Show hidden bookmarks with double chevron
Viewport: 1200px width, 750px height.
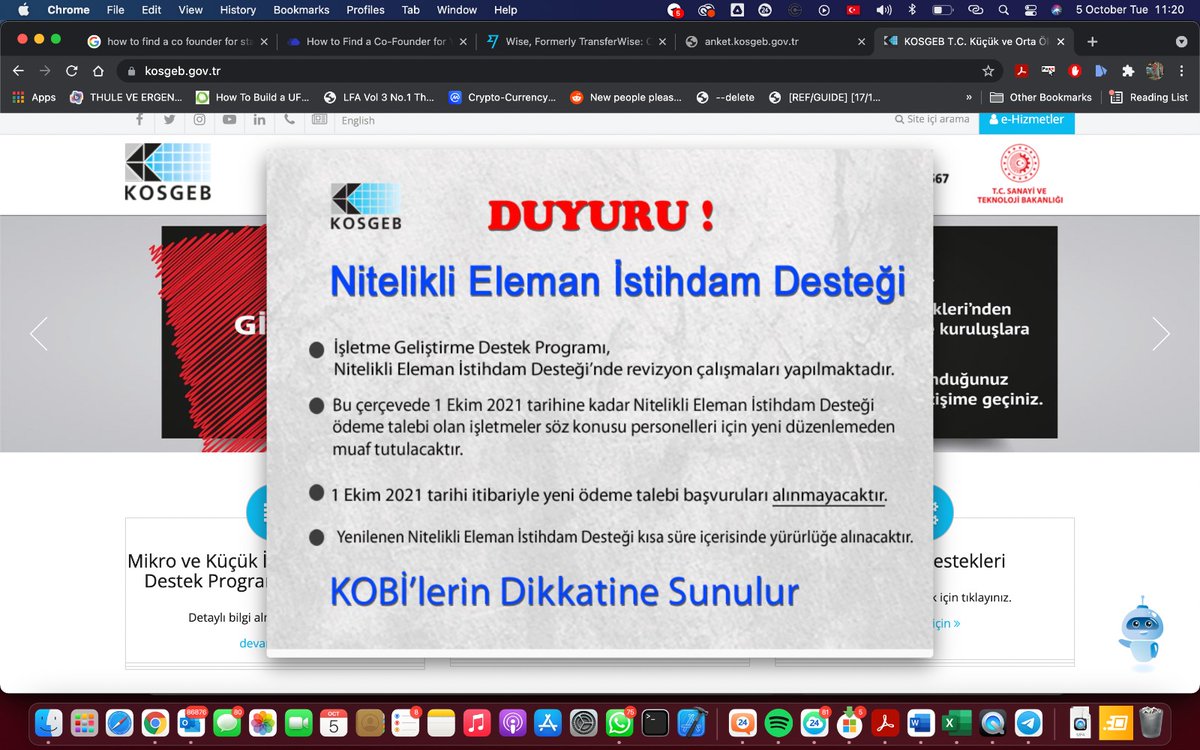click(969, 97)
